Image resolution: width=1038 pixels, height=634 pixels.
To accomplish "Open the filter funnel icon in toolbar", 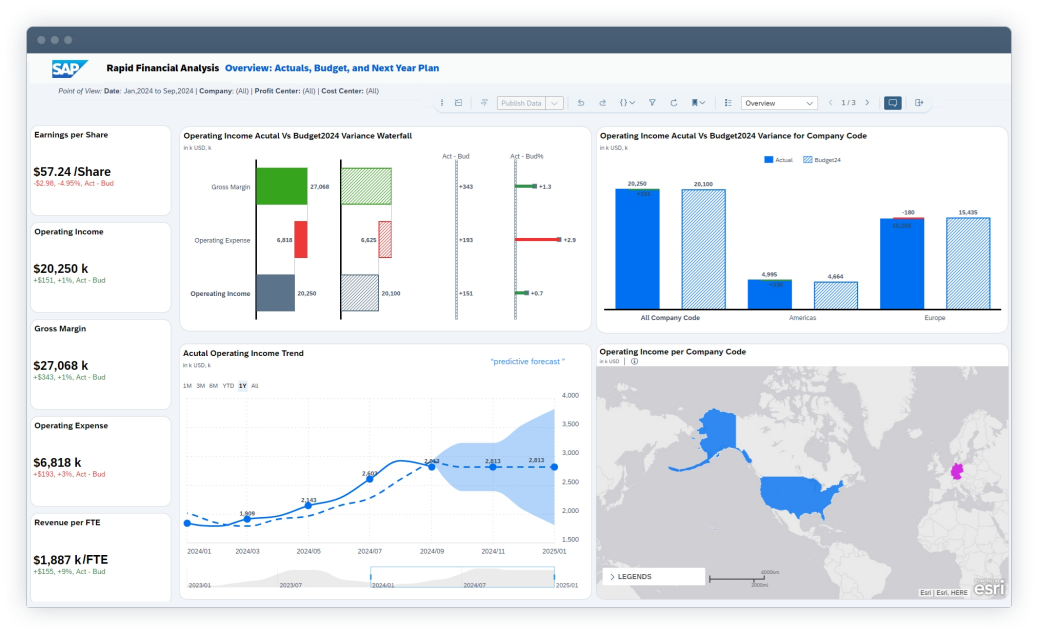I will click(651, 102).
